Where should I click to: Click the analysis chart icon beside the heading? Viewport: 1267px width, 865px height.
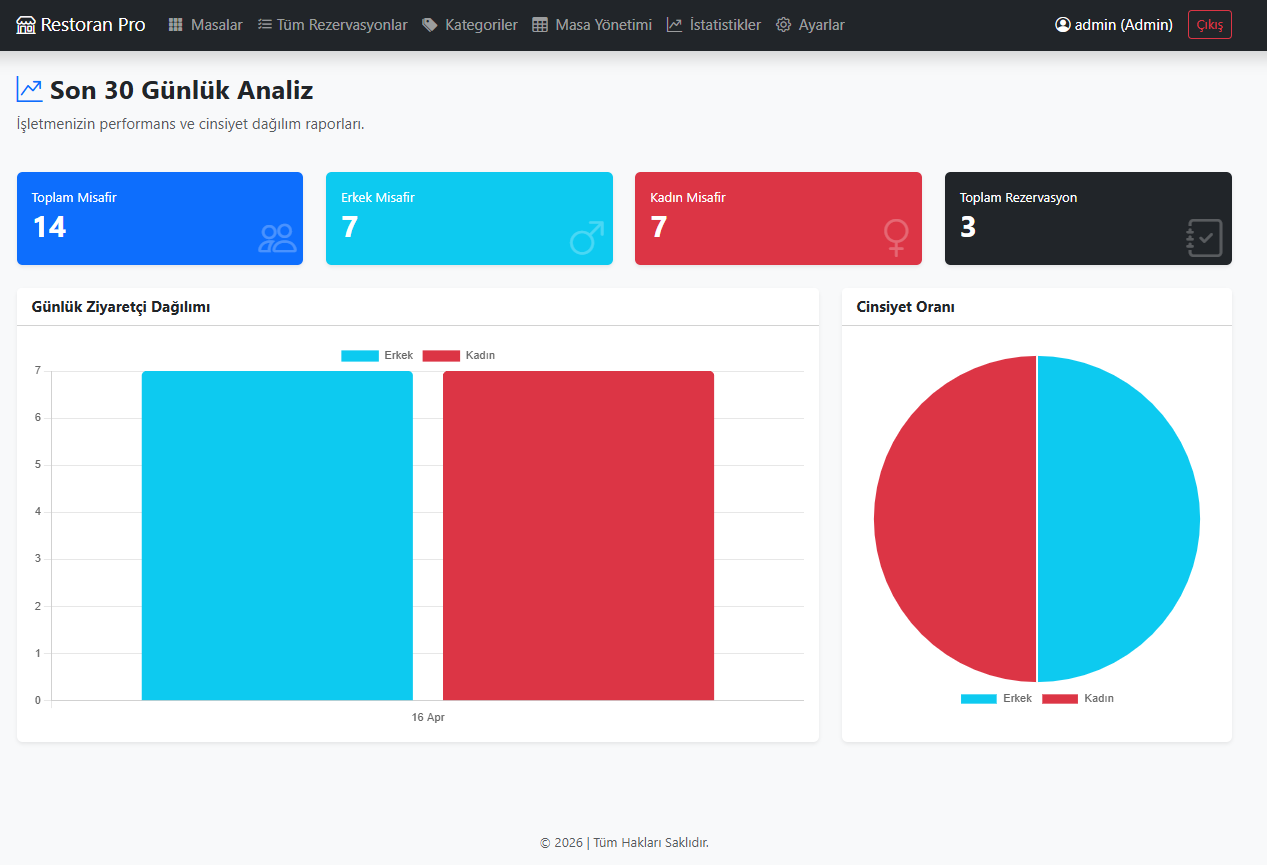pyautogui.click(x=30, y=90)
